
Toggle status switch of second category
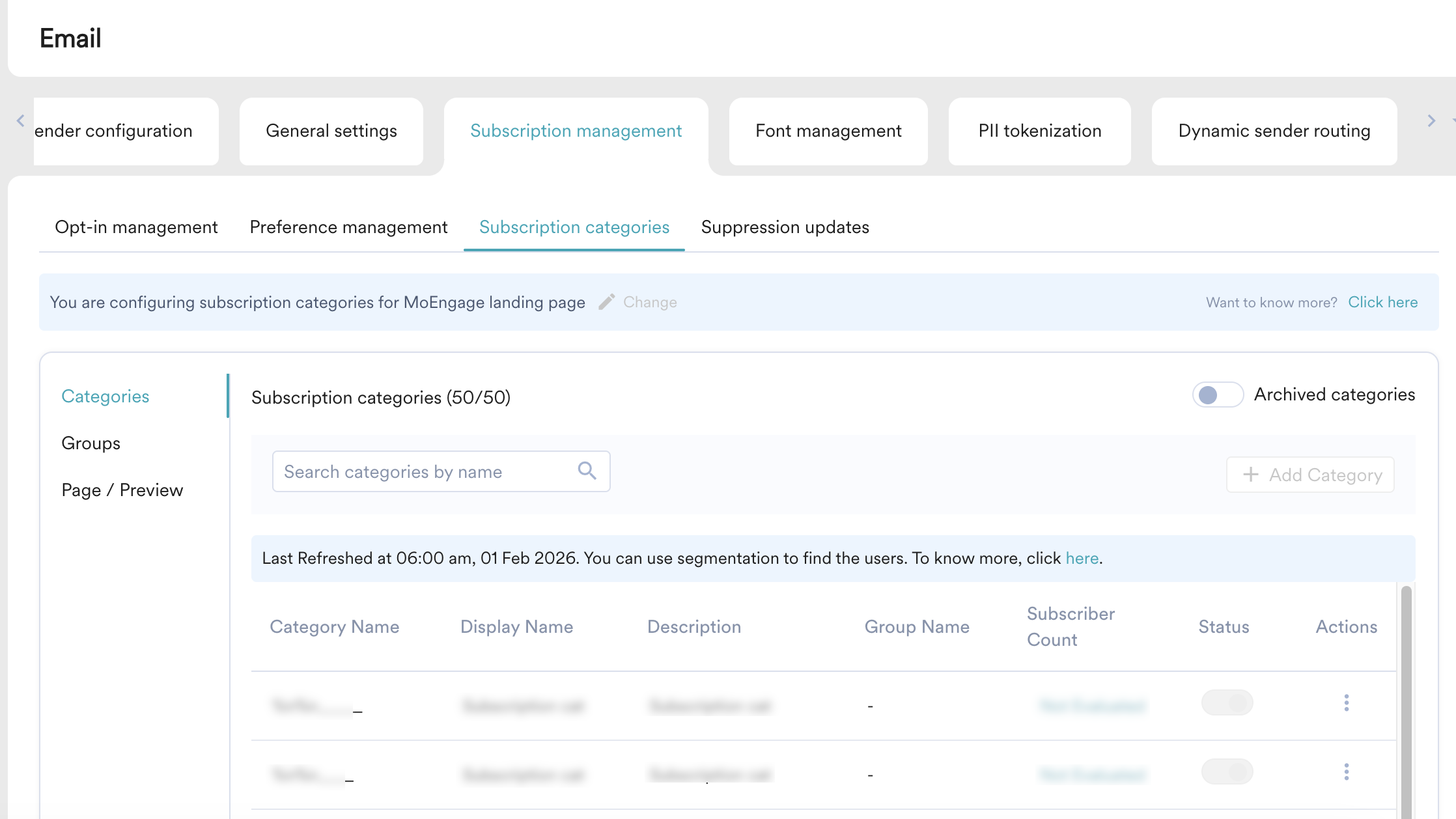click(x=1227, y=772)
